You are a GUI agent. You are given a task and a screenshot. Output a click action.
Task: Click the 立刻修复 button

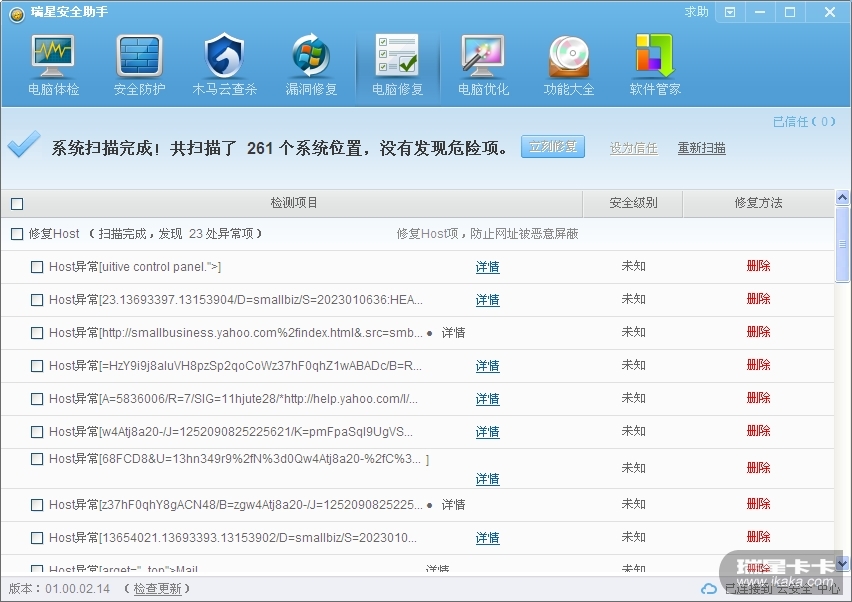coord(553,147)
